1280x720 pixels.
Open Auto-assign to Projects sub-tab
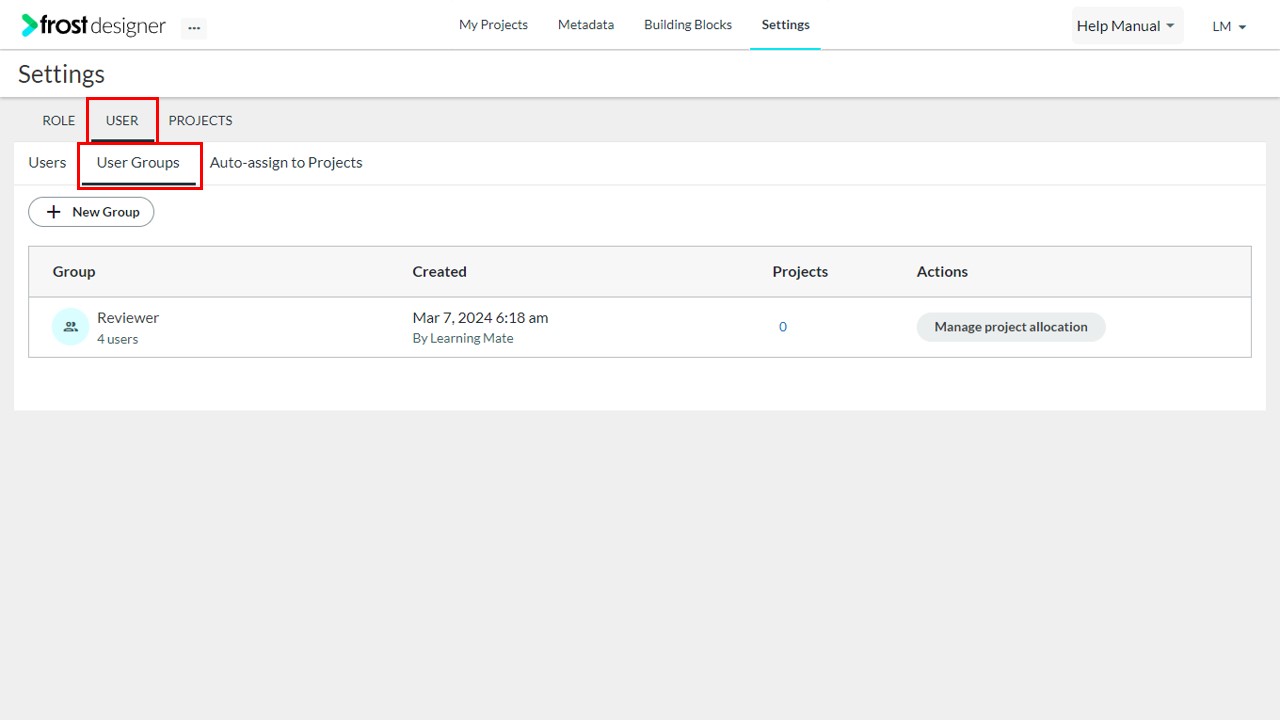[286, 162]
